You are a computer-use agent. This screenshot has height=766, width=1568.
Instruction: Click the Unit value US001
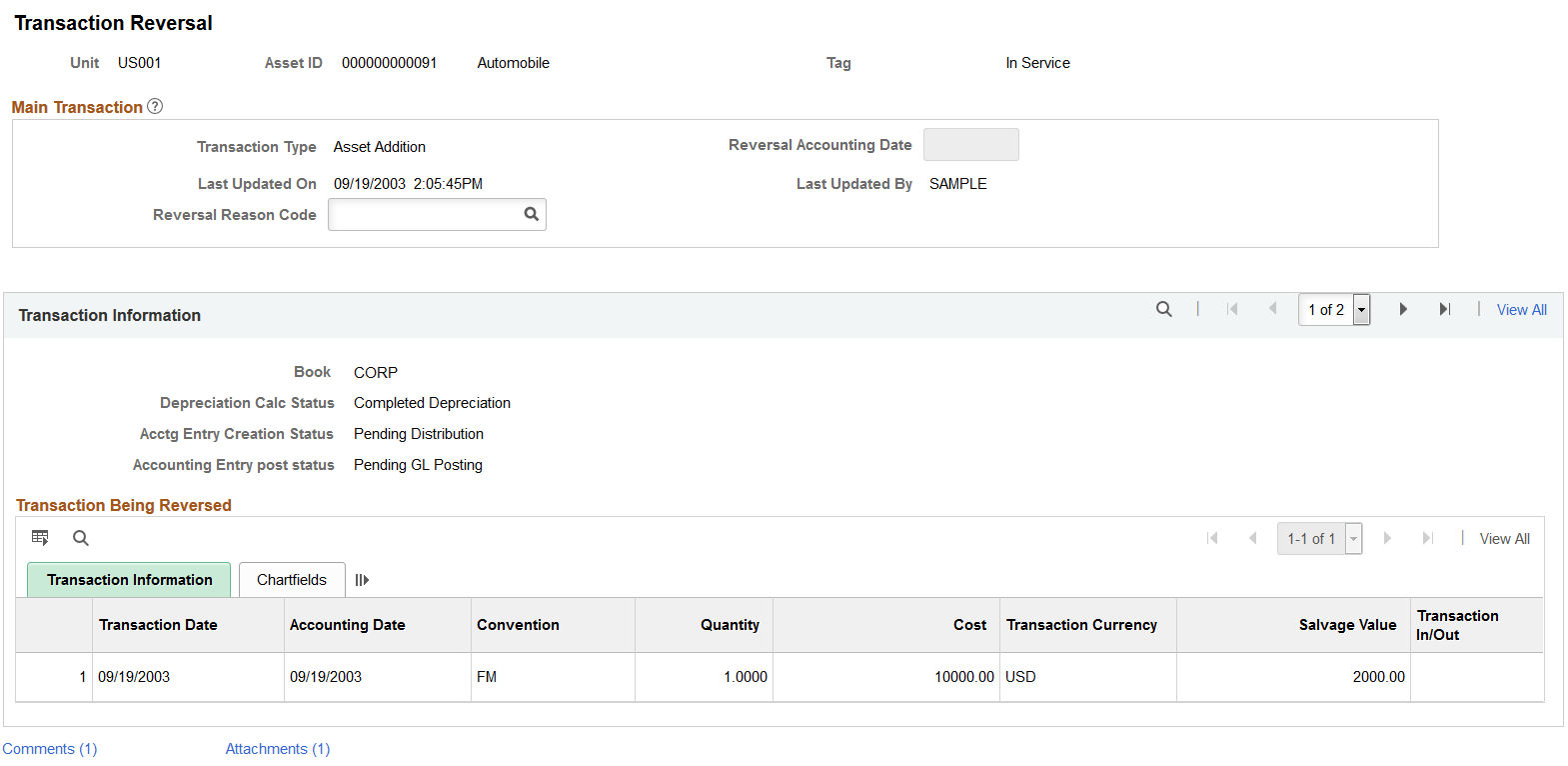coord(139,63)
